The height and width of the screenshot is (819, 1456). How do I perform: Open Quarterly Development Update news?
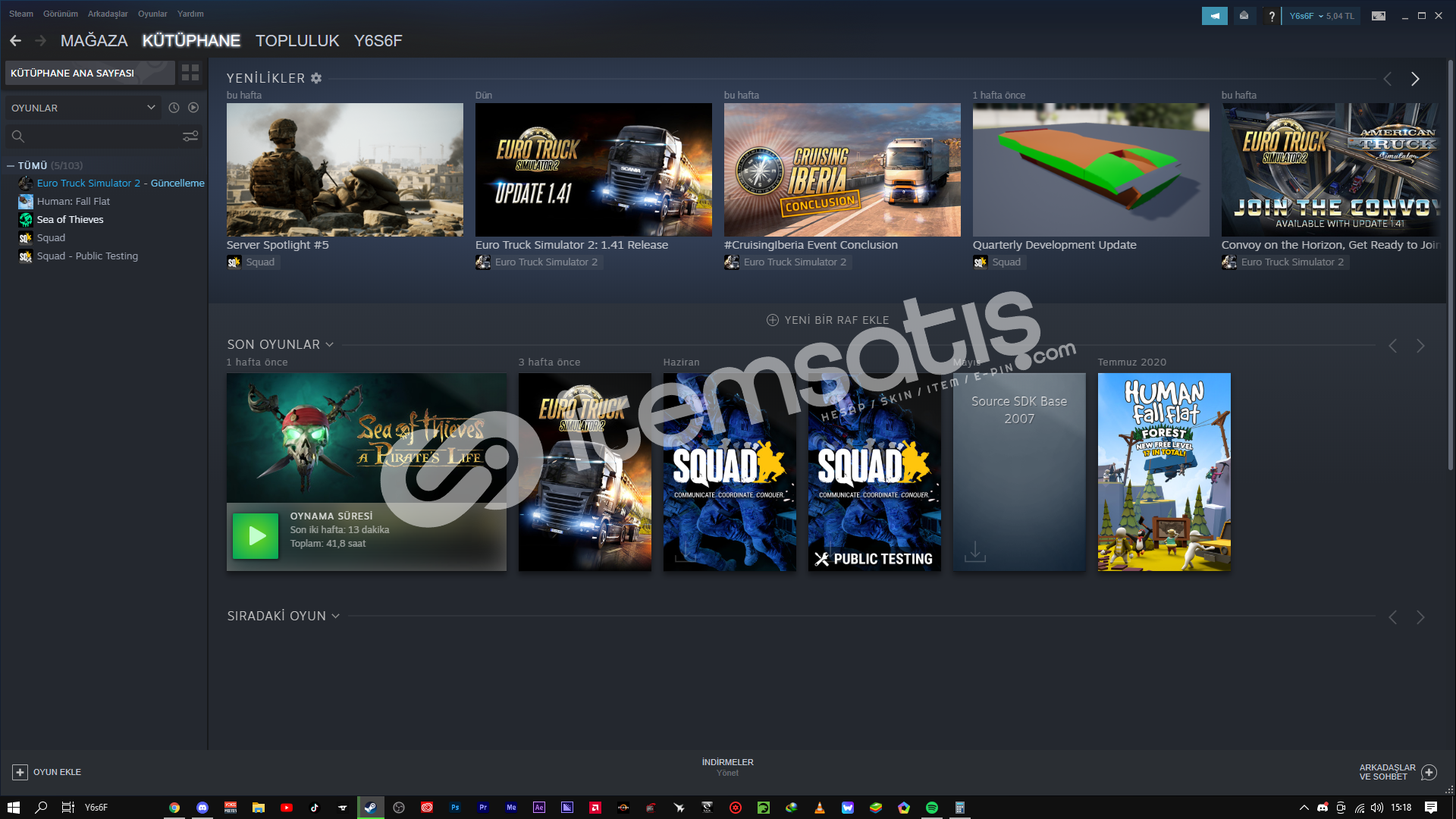[1091, 170]
